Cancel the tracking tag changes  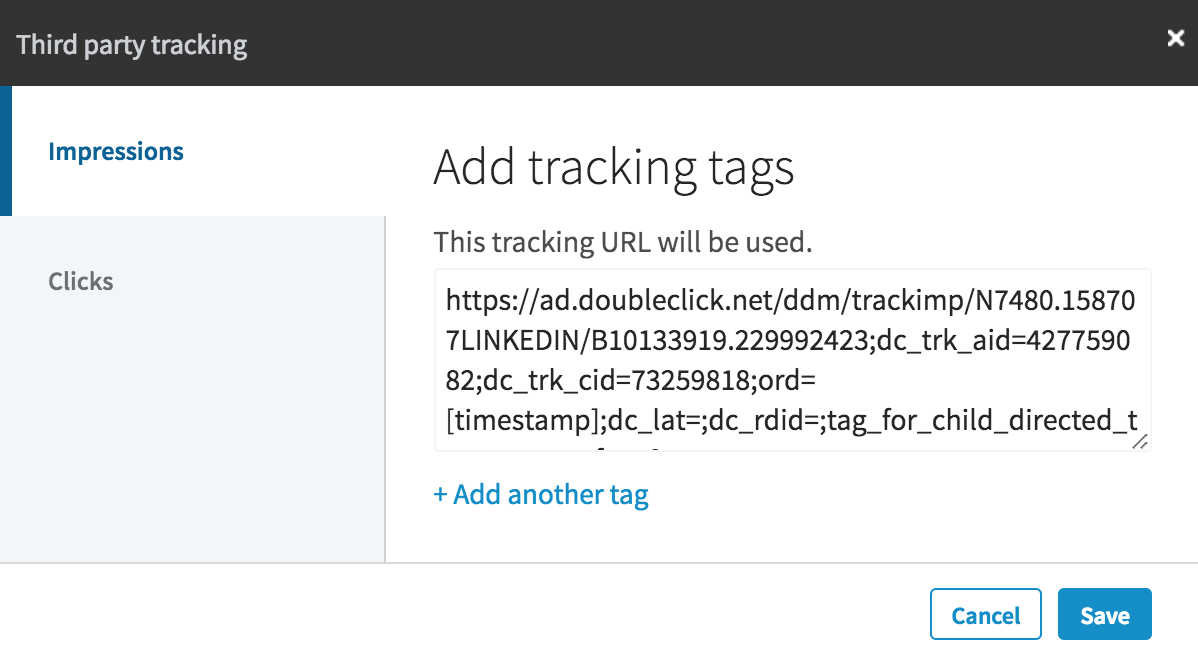pos(985,615)
